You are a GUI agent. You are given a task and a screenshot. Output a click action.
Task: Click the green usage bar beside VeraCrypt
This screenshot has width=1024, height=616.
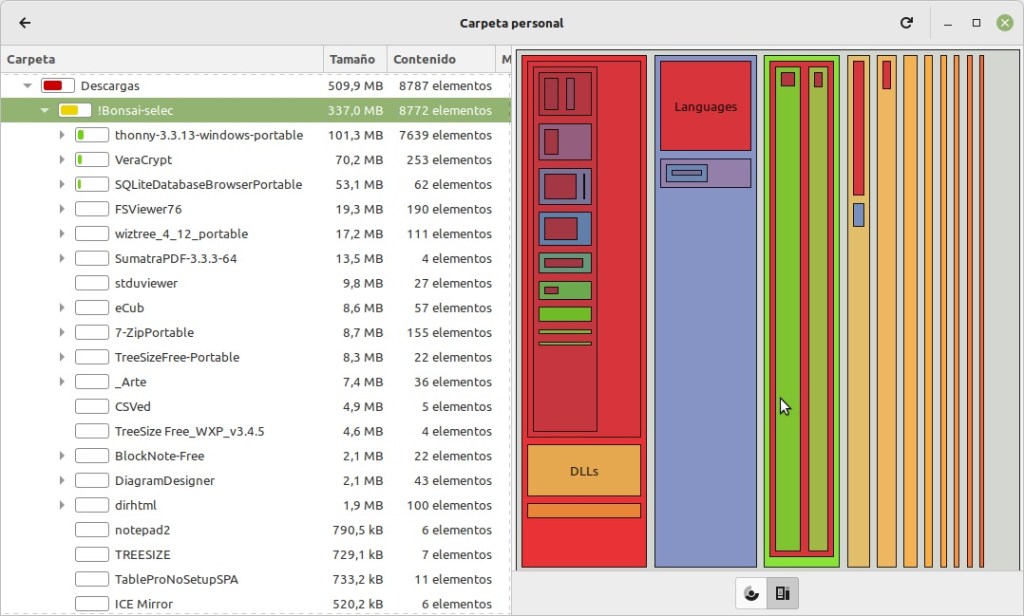[92, 160]
